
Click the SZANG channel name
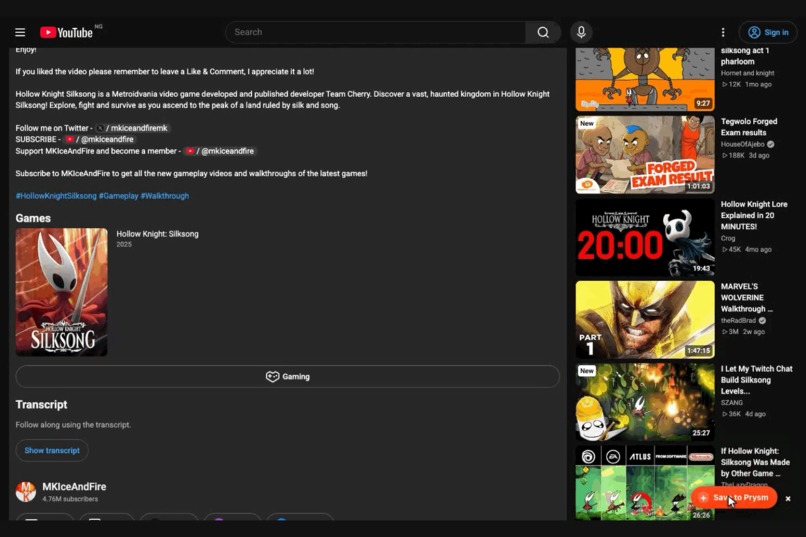[x=731, y=403]
